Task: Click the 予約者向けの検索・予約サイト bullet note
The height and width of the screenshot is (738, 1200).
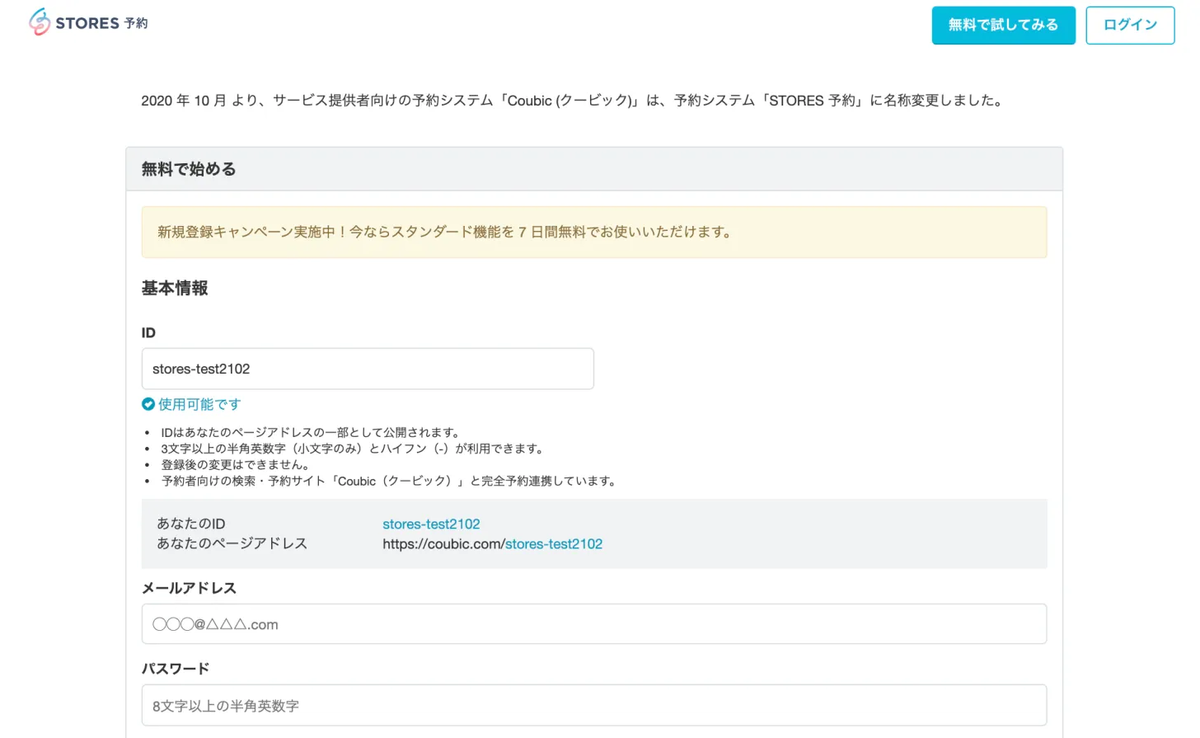Action: [x=389, y=481]
